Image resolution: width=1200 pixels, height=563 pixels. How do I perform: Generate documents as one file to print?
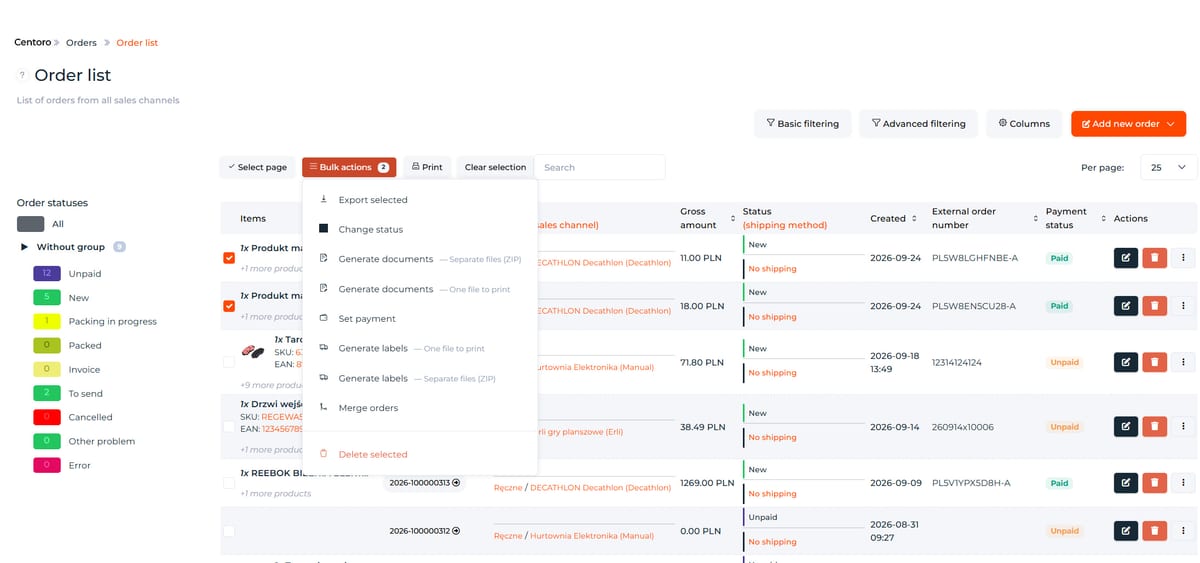point(420,289)
